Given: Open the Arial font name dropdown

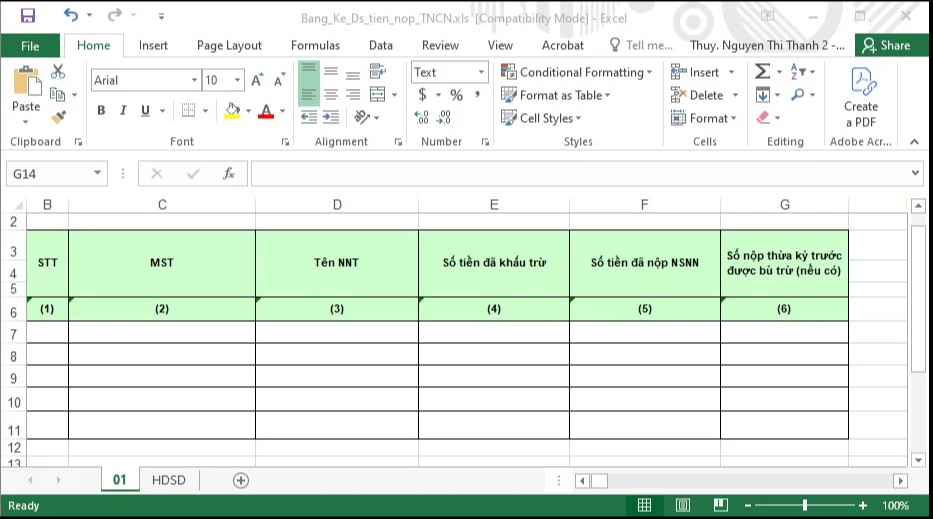Looking at the screenshot, I should [x=195, y=80].
